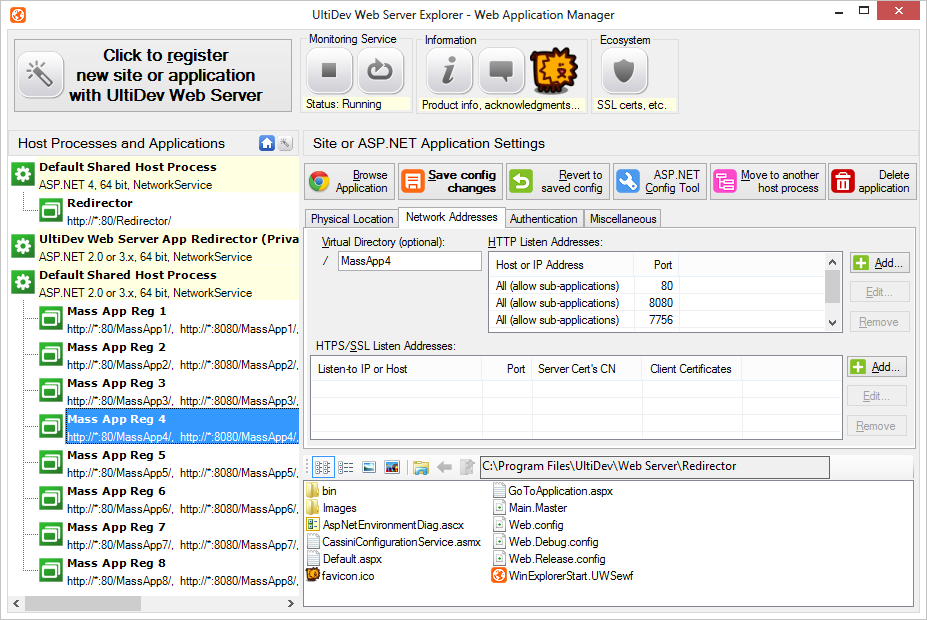927x620 pixels.
Task: Add an HTTP listen address
Action: tap(879, 263)
